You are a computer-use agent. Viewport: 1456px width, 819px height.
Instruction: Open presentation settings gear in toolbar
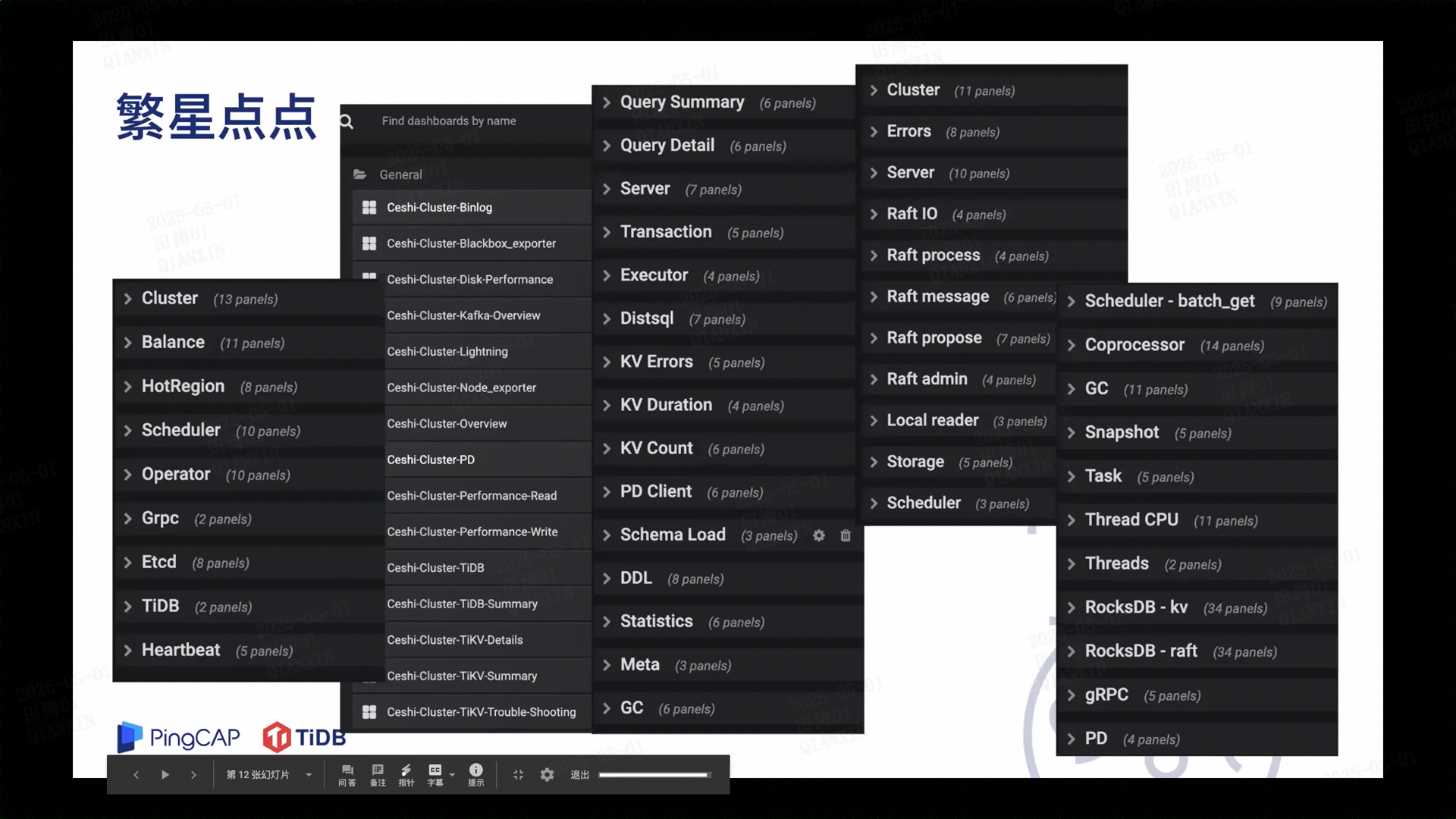(x=547, y=775)
